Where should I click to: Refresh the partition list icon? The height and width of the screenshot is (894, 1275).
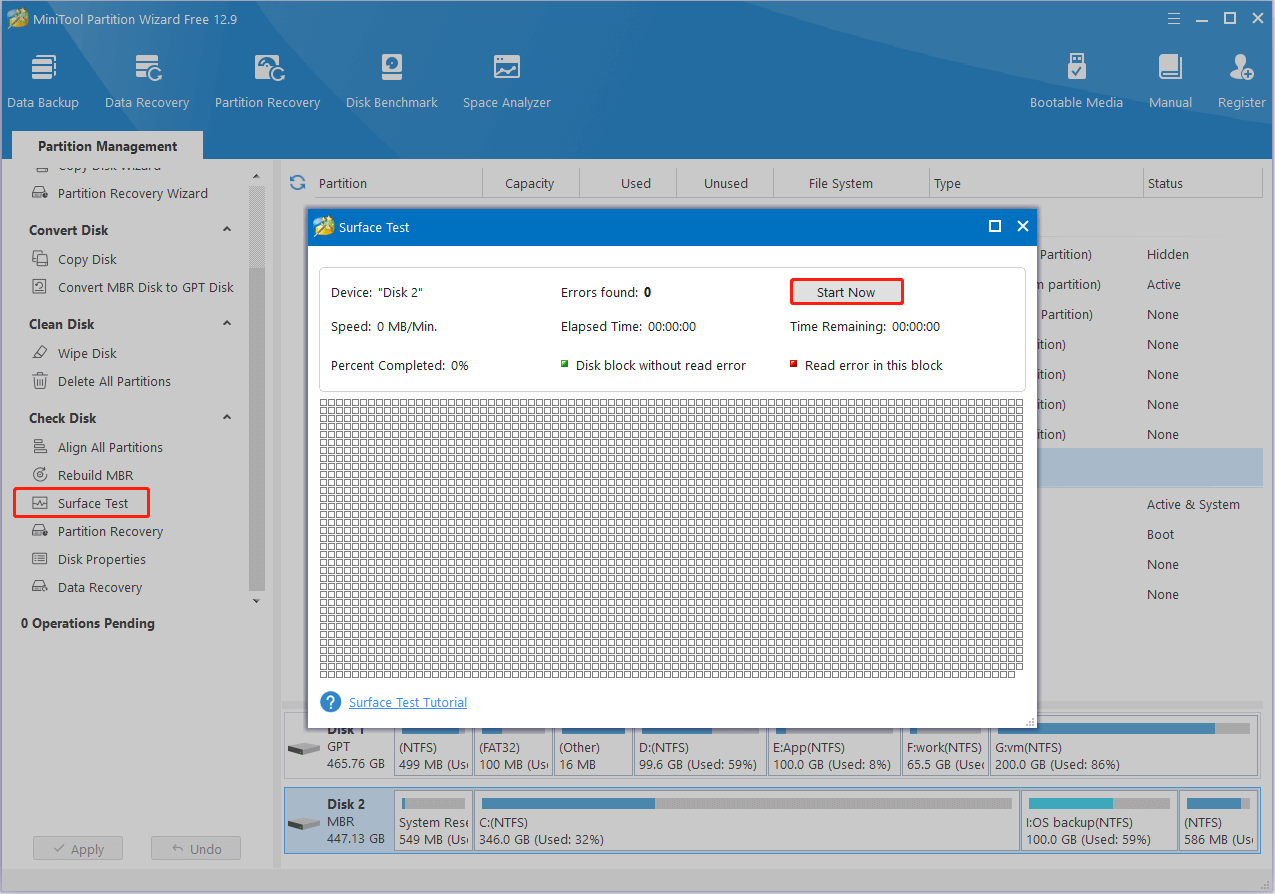pyautogui.click(x=297, y=183)
